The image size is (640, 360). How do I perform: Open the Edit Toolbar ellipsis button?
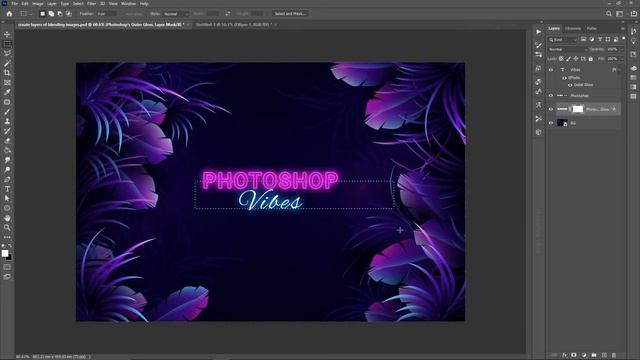pyautogui.click(x=7, y=237)
